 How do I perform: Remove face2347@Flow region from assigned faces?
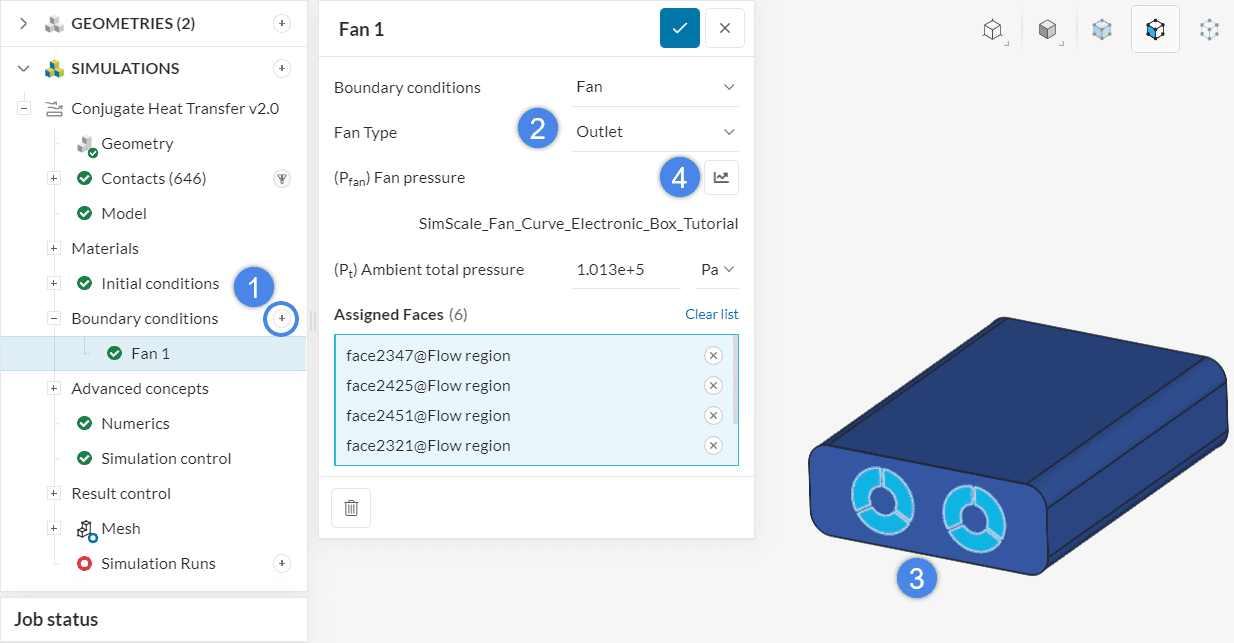pos(713,355)
